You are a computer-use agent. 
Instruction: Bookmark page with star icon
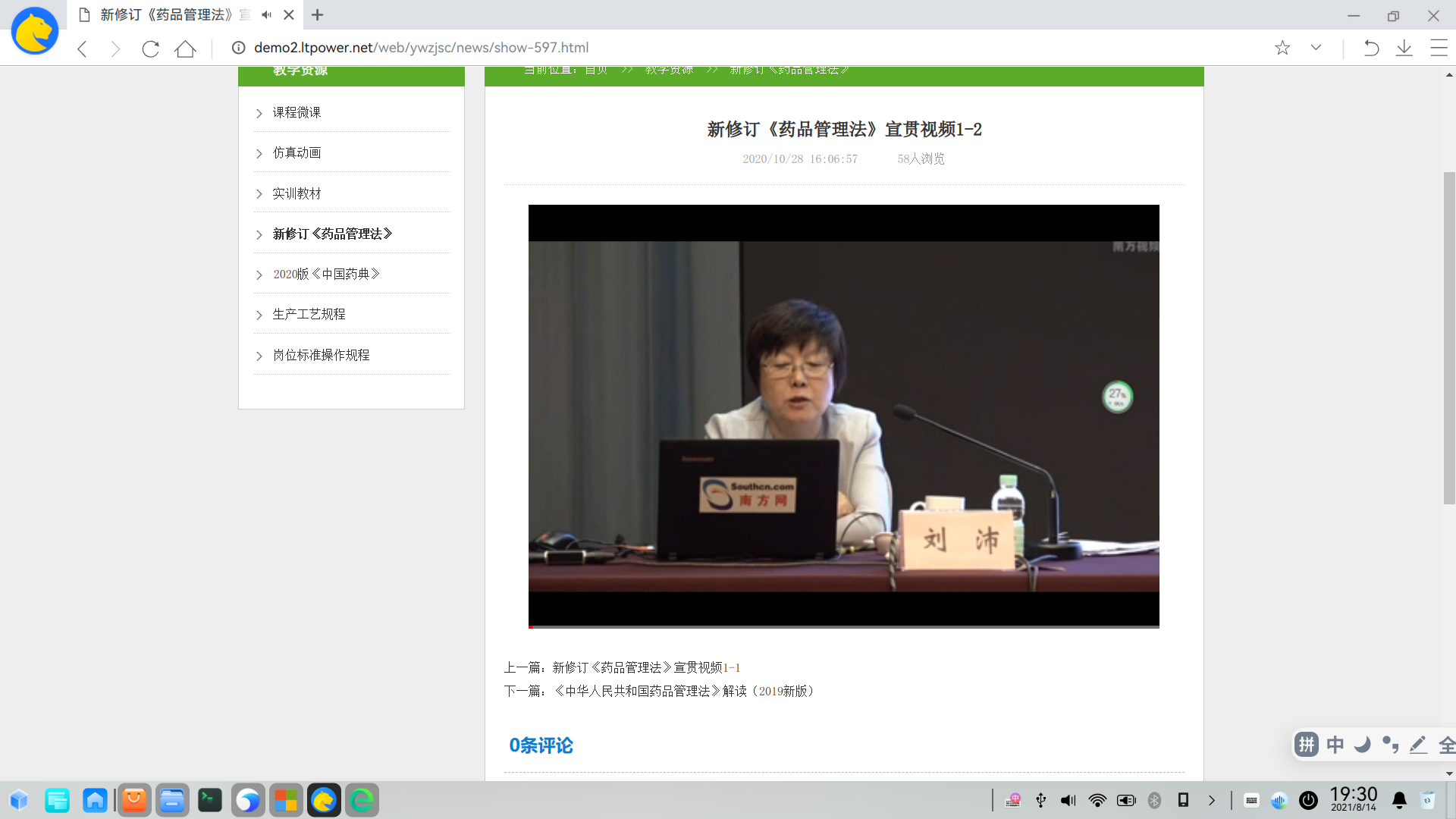click(x=1282, y=48)
